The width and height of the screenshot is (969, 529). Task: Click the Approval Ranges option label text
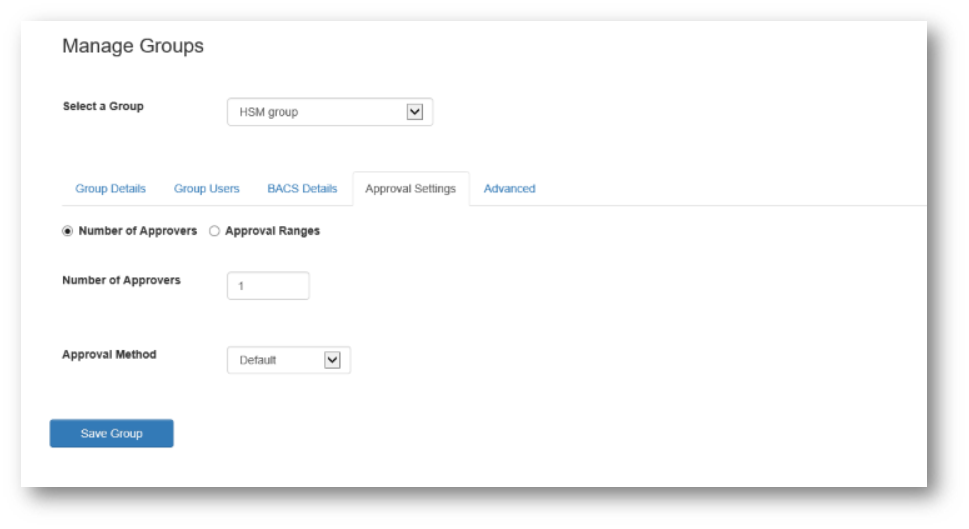click(273, 231)
